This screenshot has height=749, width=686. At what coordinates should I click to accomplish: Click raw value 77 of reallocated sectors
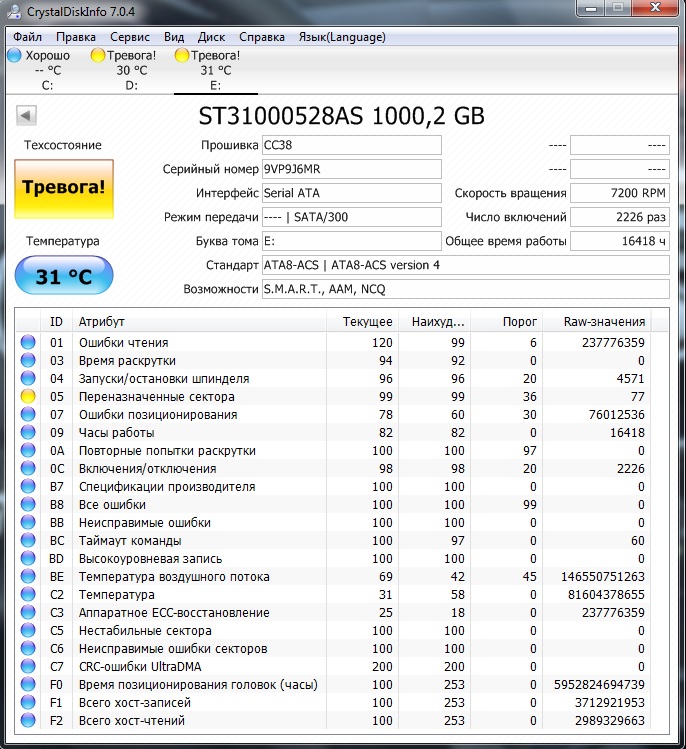pos(638,396)
